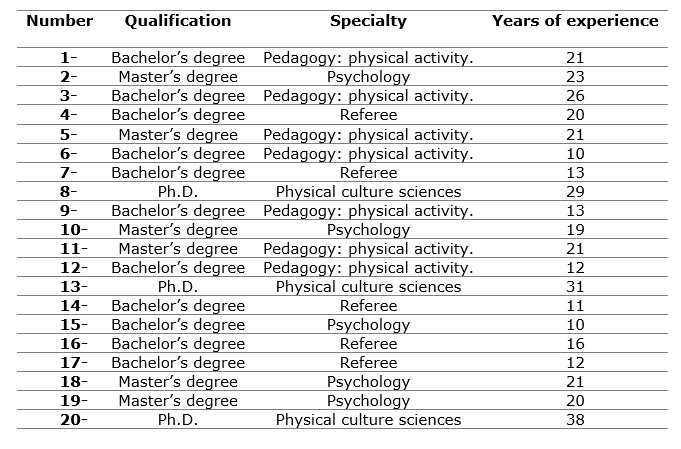Click the Years of experience header

point(575,21)
